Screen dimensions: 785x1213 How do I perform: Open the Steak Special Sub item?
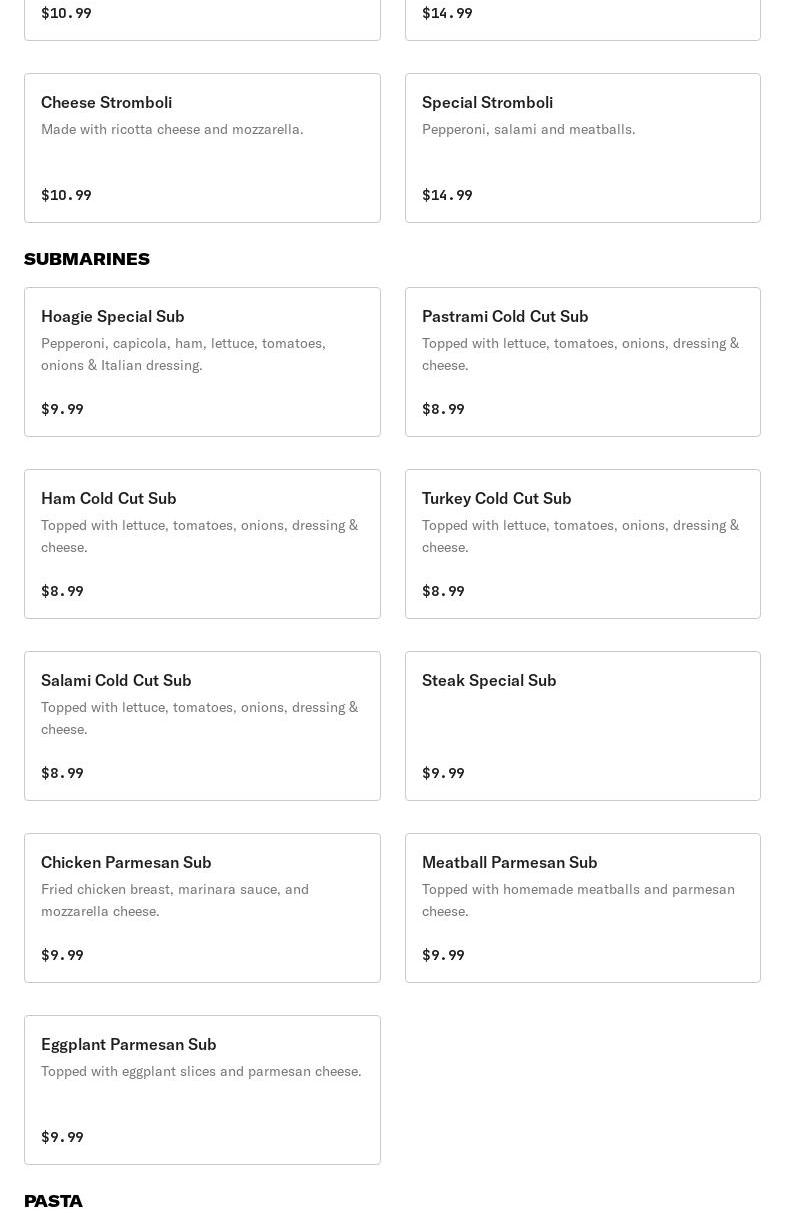582,726
